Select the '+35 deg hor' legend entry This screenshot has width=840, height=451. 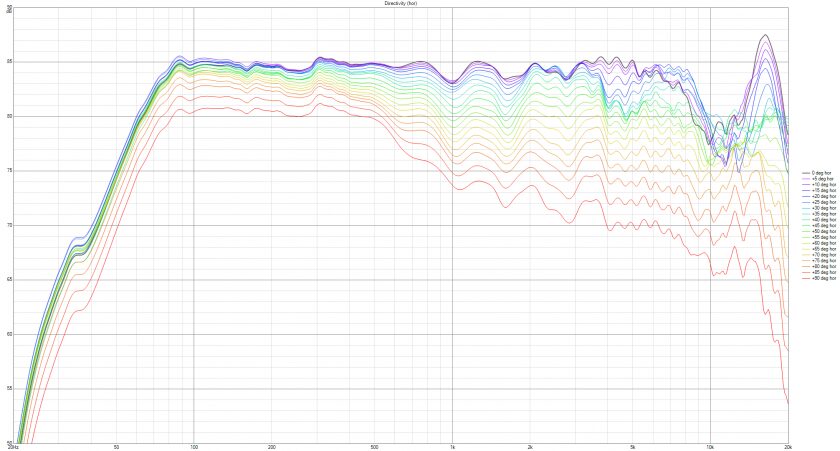[x=820, y=214]
